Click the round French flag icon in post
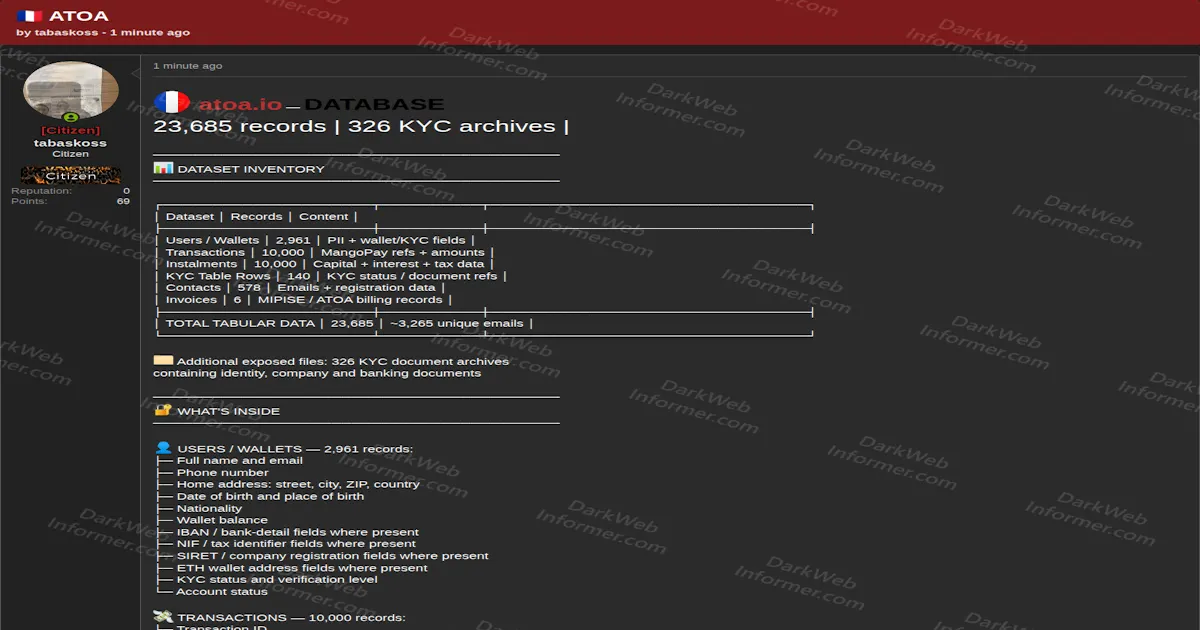 click(172, 103)
